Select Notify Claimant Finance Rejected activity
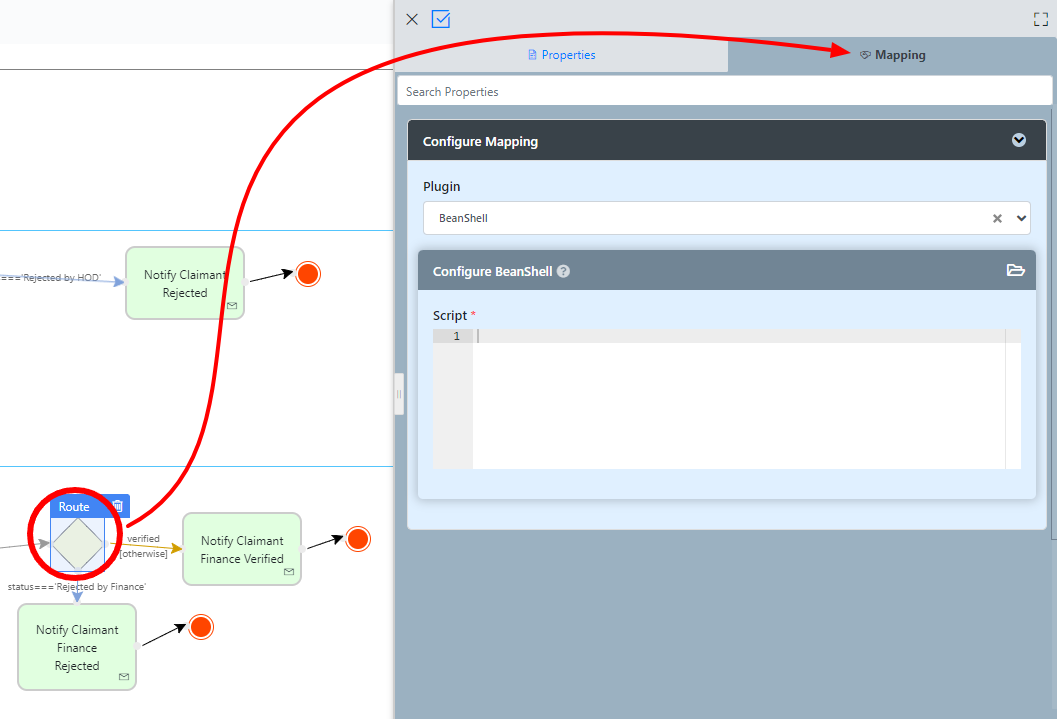Viewport: 1057px width, 719px height. click(x=77, y=647)
